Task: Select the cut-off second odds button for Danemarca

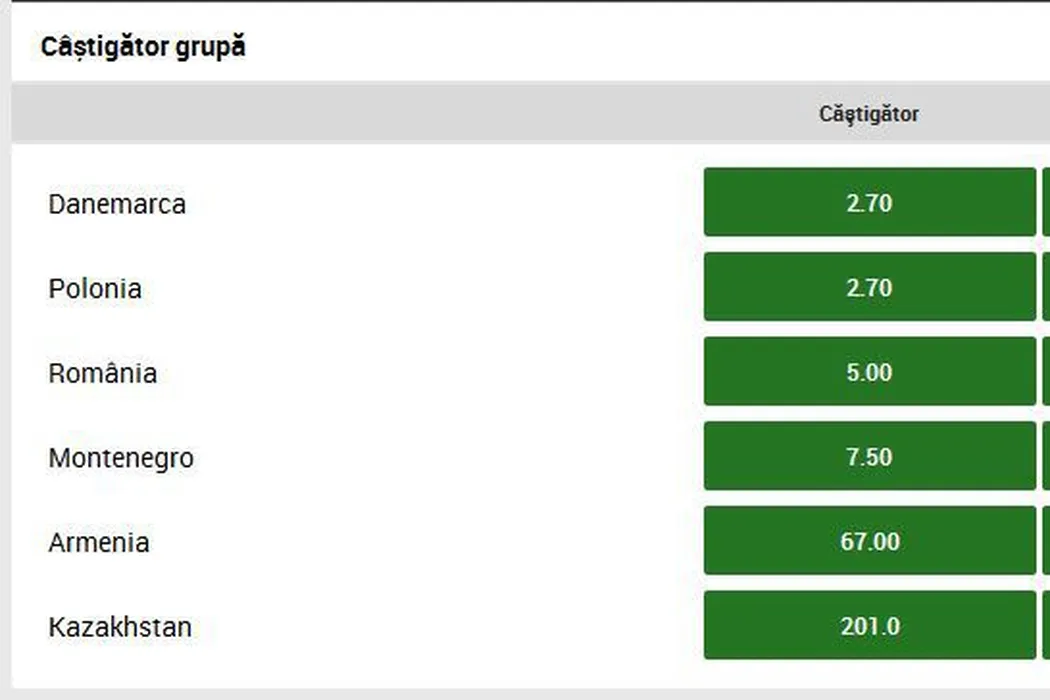Action: pos(1046,203)
